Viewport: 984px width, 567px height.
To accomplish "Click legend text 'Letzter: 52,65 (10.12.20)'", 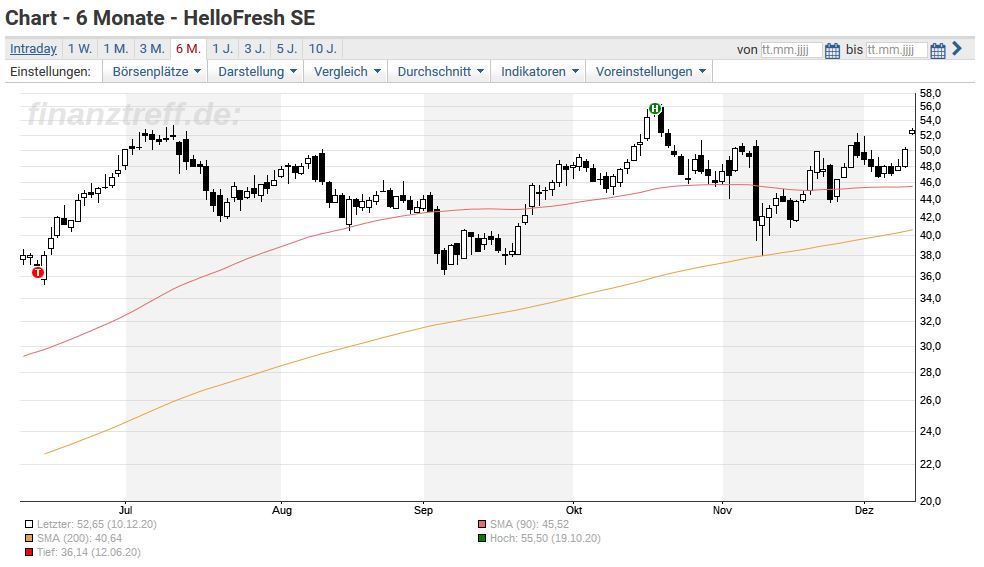I will (97, 524).
